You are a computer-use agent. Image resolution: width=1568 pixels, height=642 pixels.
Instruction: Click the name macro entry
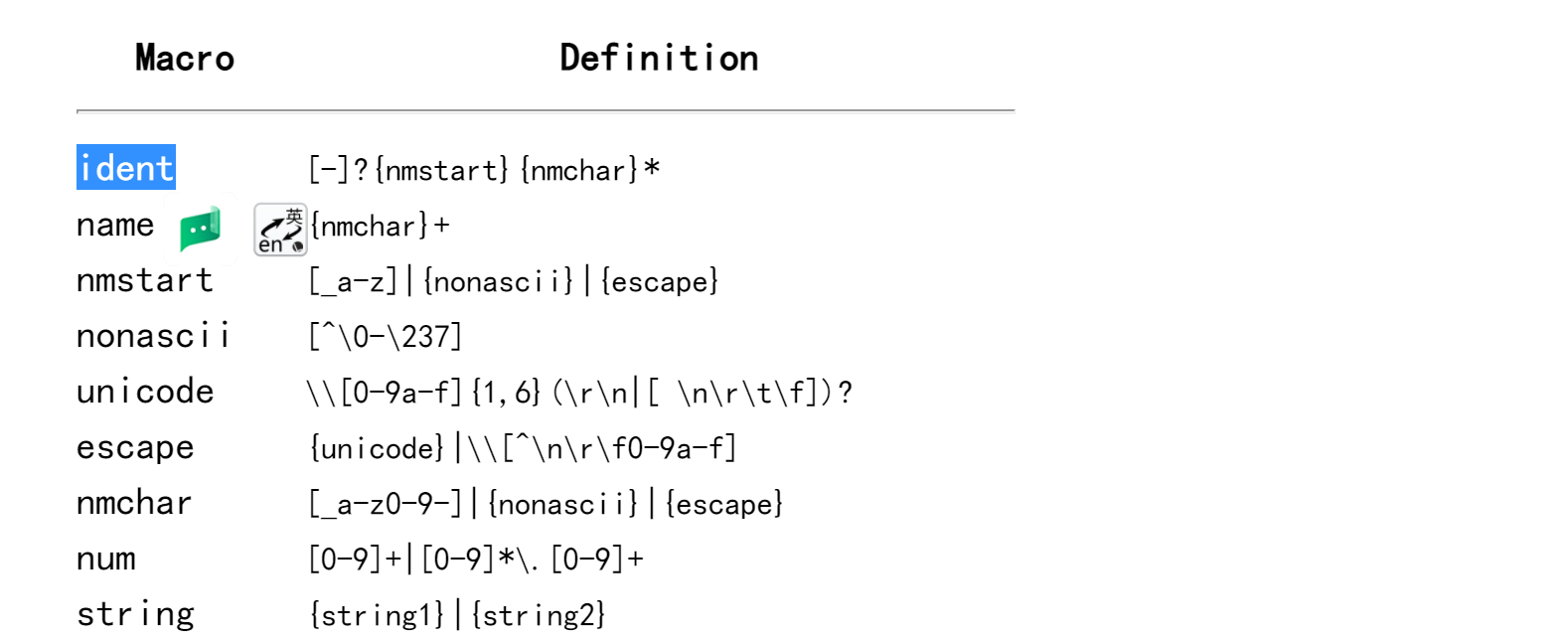pos(115,226)
